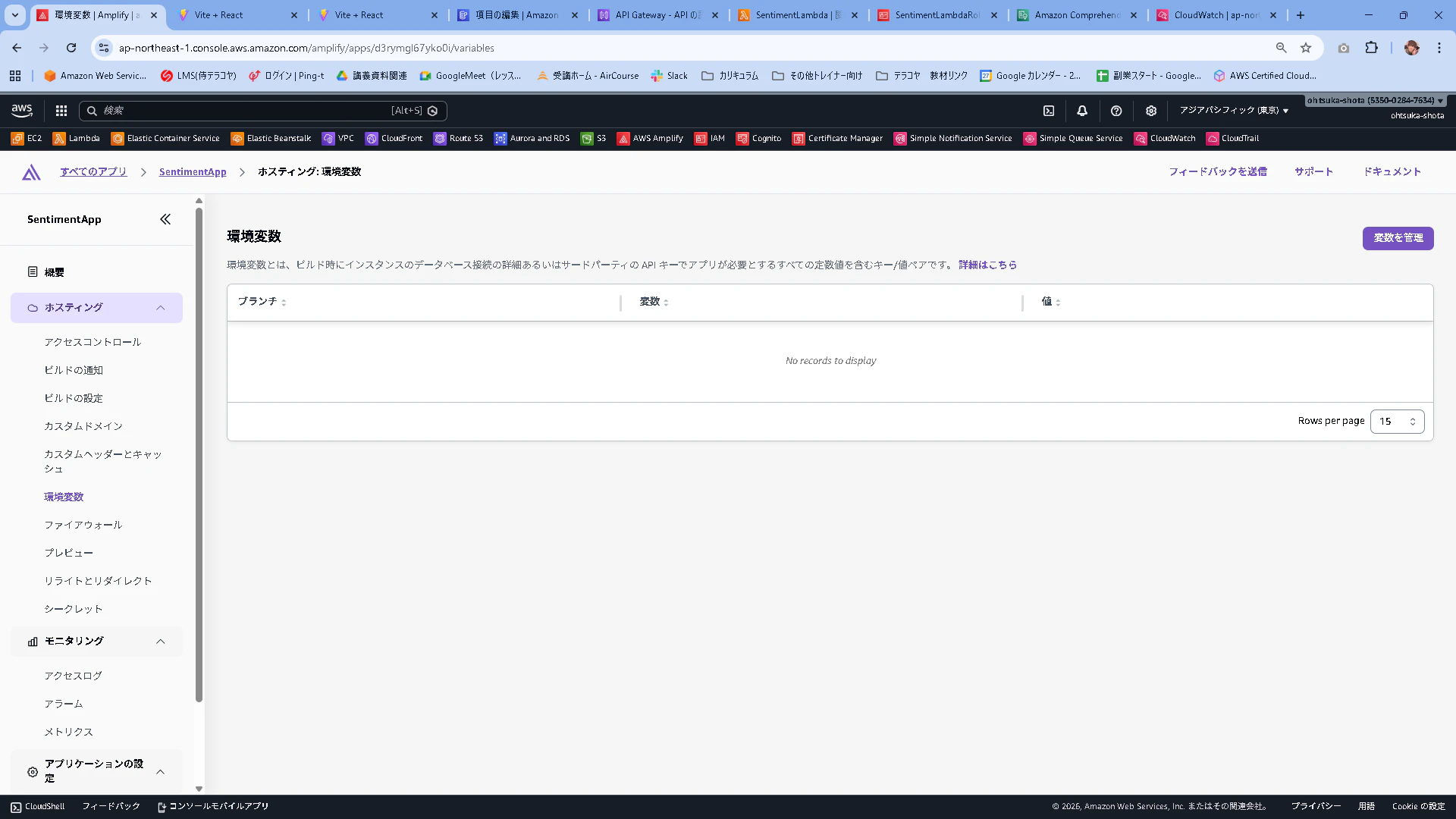This screenshot has height=819, width=1456.
Task: Collapse the ホスティング section
Action: point(160,308)
